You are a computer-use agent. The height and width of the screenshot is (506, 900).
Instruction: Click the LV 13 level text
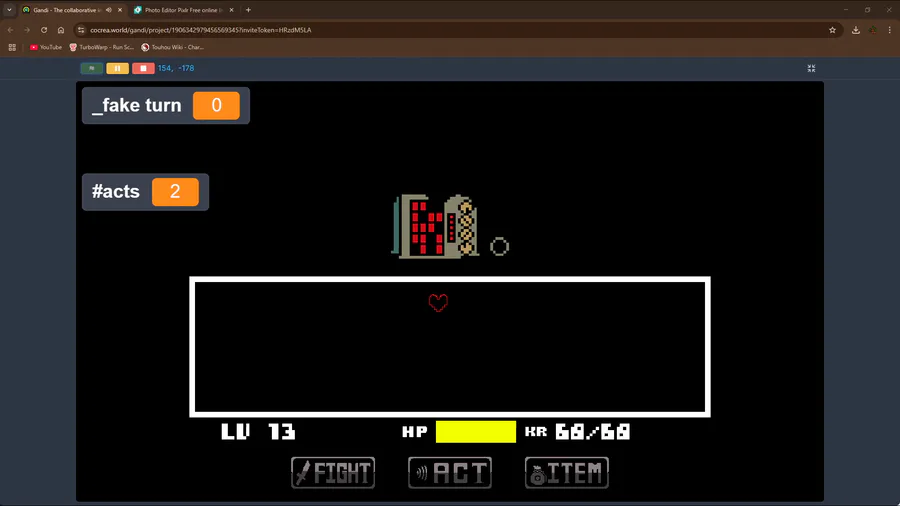[258, 431]
